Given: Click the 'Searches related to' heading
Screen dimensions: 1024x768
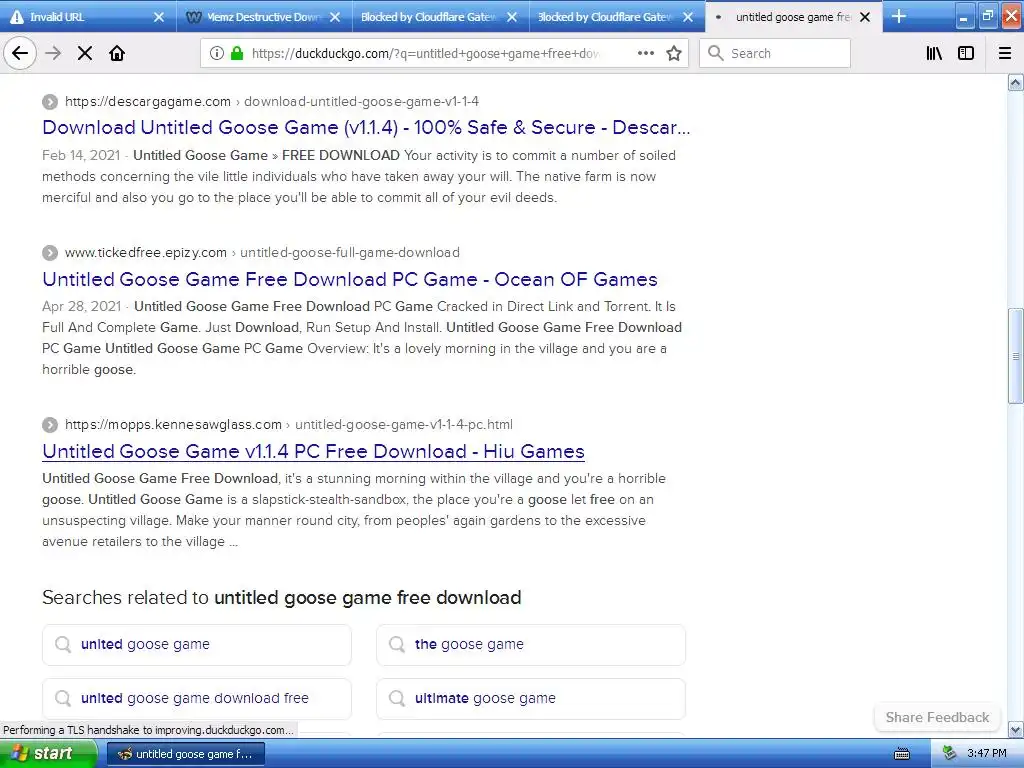Looking at the screenshot, I should tap(281, 598).
